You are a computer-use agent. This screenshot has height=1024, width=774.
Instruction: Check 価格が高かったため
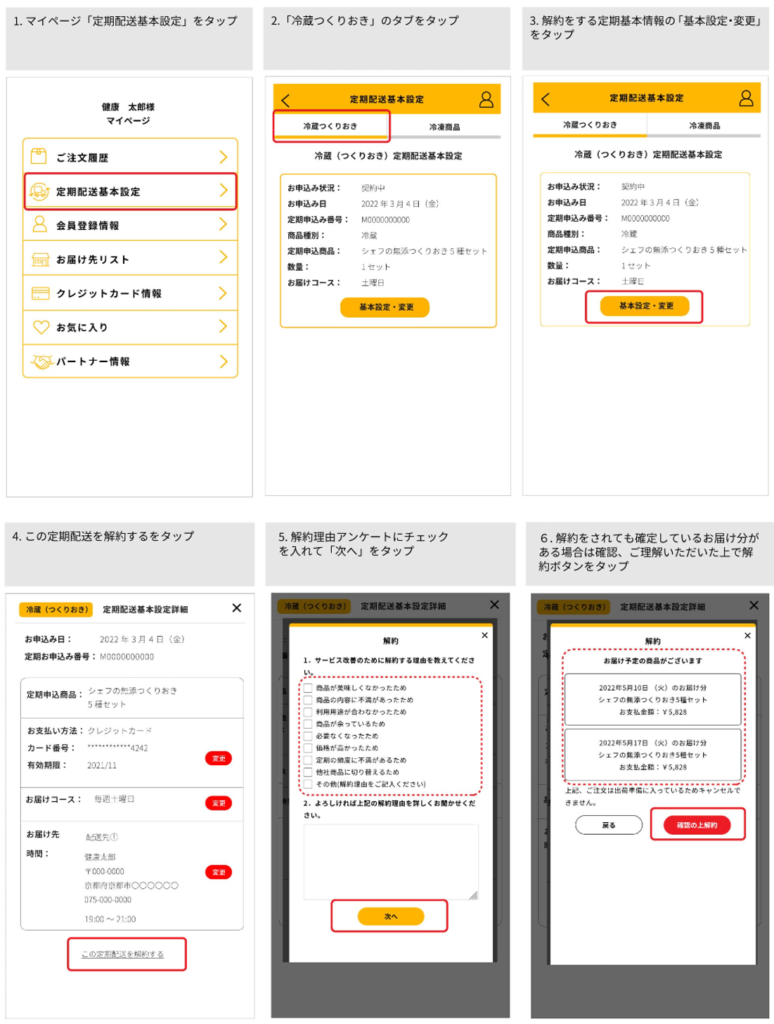pos(308,748)
